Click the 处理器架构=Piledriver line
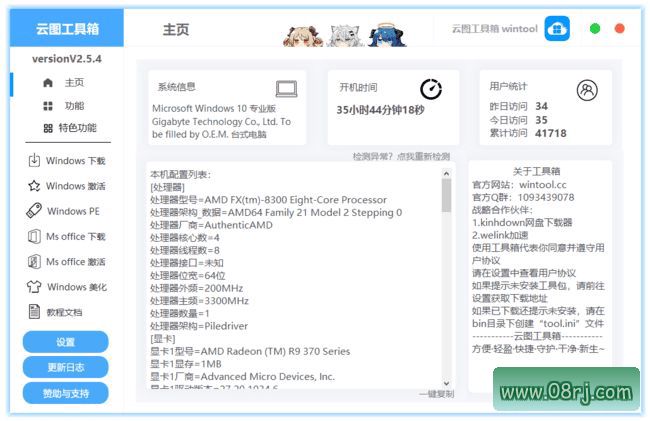650x421 pixels. (199, 326)
